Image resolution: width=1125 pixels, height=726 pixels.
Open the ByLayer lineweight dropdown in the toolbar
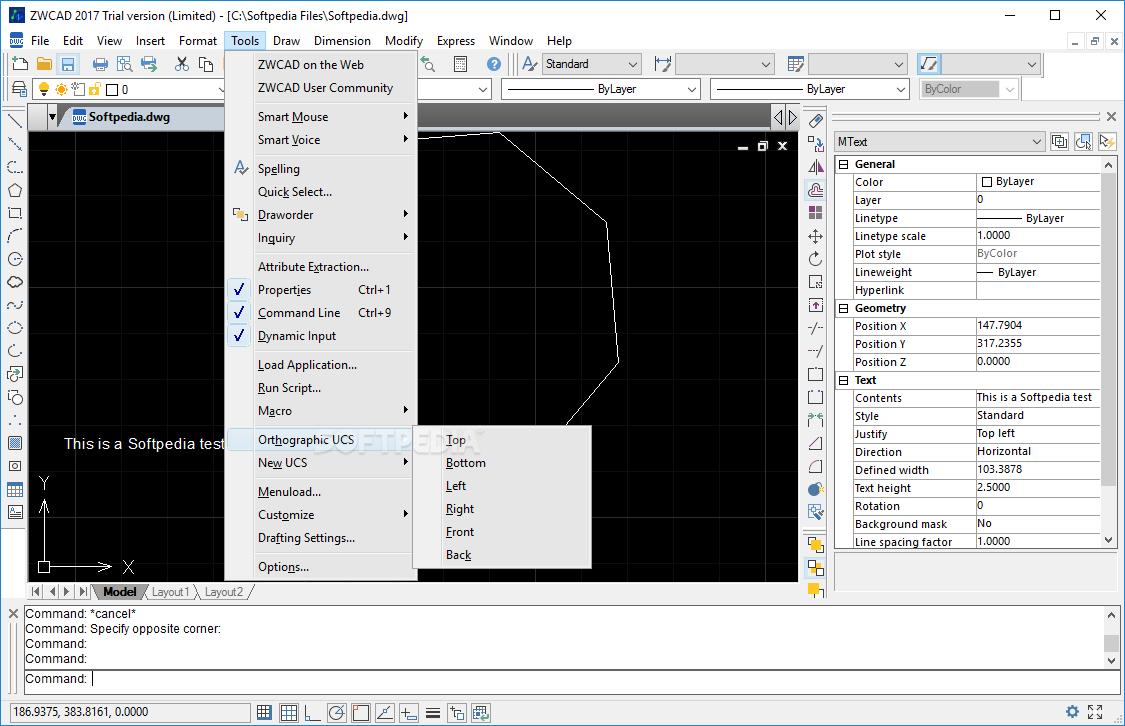tap(809, 89)
